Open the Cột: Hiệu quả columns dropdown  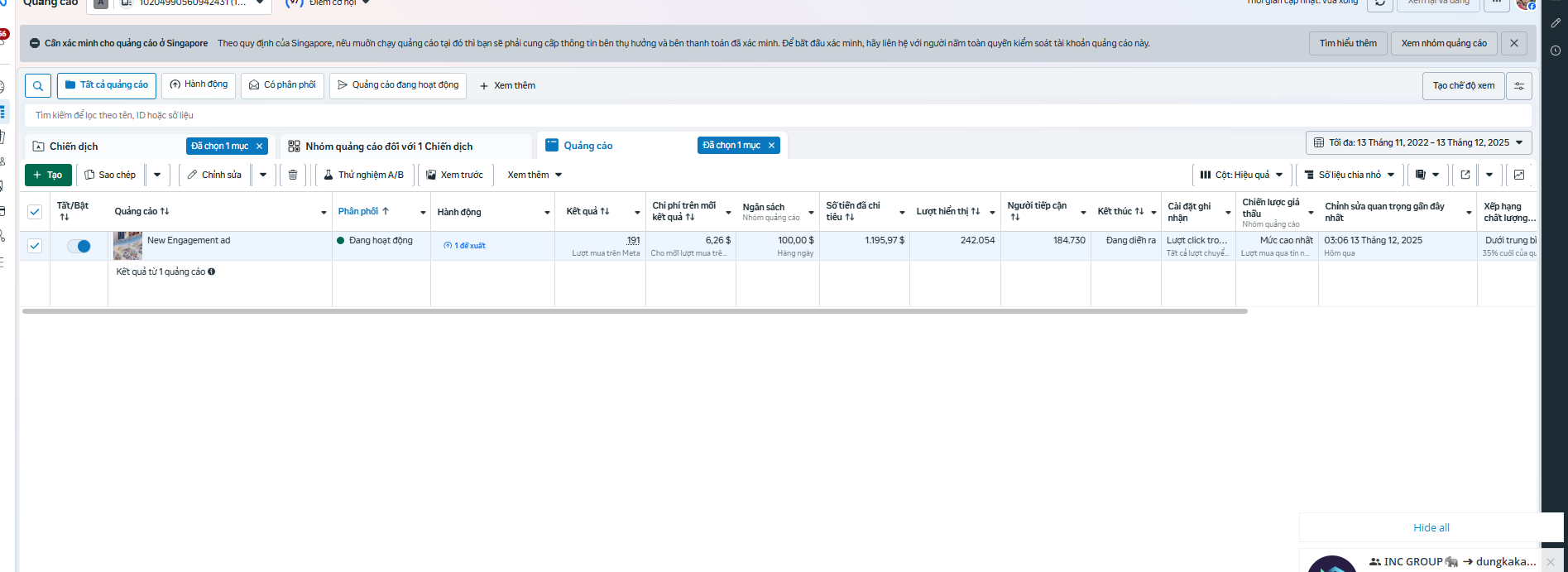(x=1241, y=175)
